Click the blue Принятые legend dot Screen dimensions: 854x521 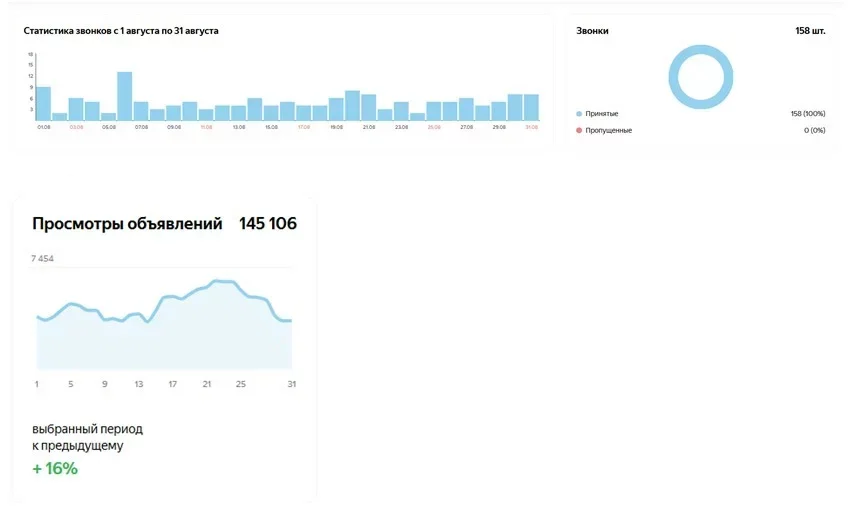coord(579,114)
